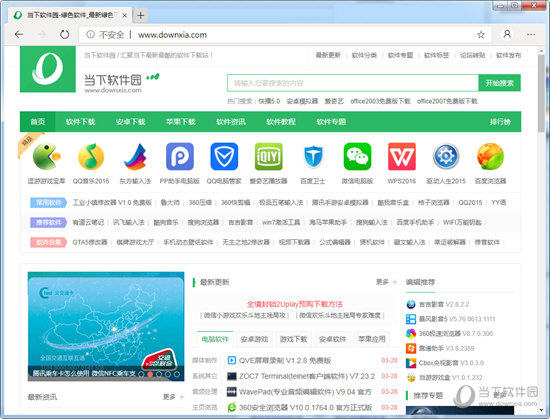The width and height of the screenshot is (550, 419).
Task: Open the WPS2016 app icon
Action: pyautogui.click(x=402, y=156)
